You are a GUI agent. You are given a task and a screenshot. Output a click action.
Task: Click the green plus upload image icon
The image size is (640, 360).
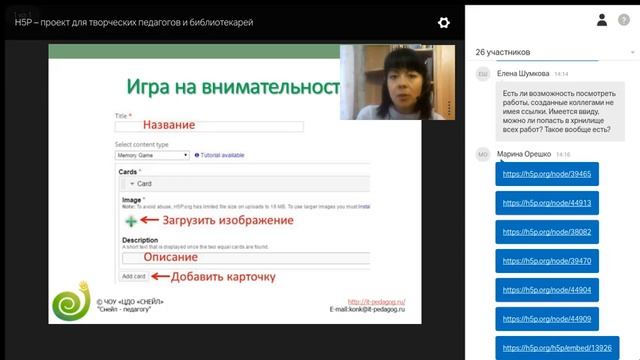coord(131,221)
